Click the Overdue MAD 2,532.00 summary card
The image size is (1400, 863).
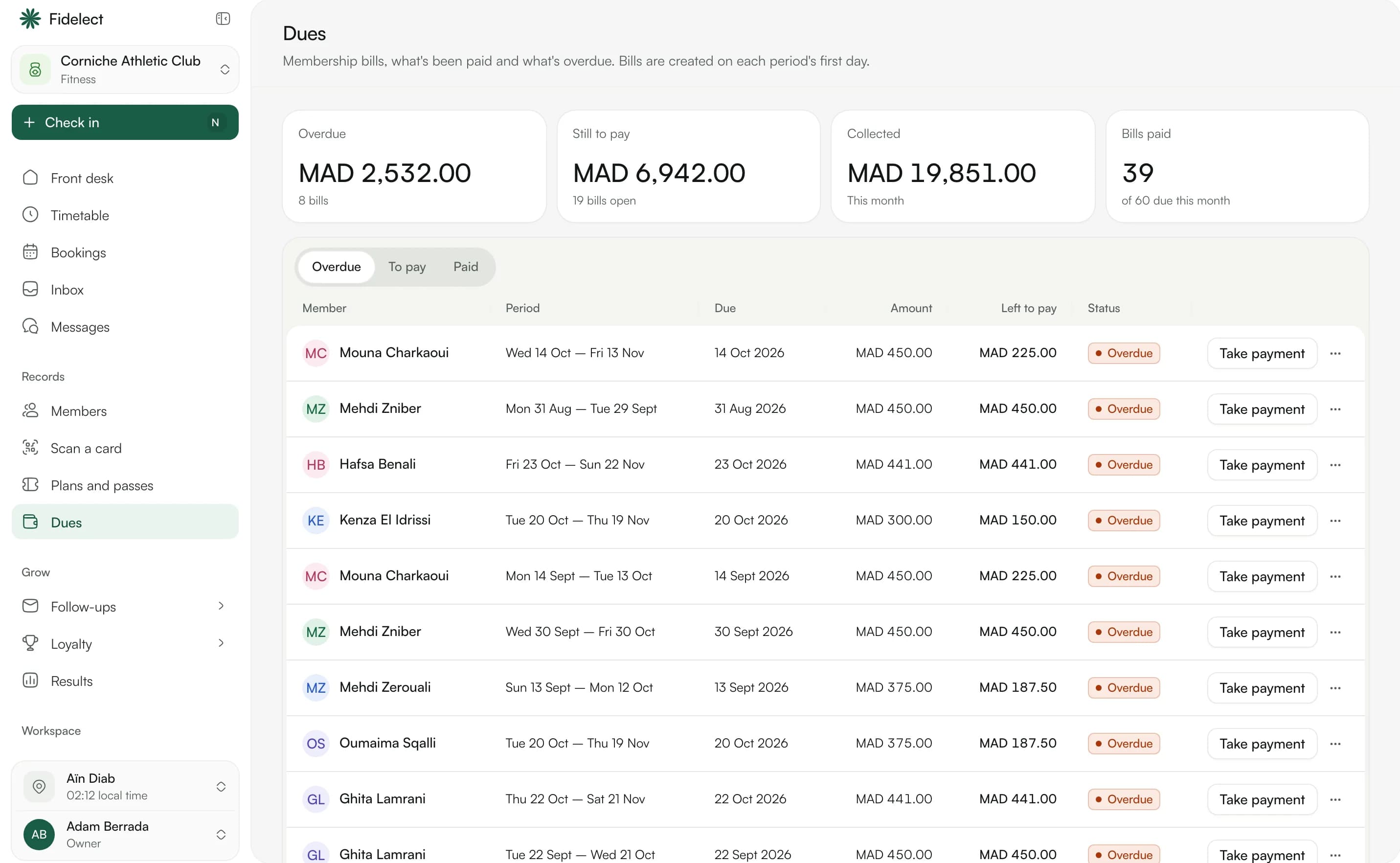(414, 166)
